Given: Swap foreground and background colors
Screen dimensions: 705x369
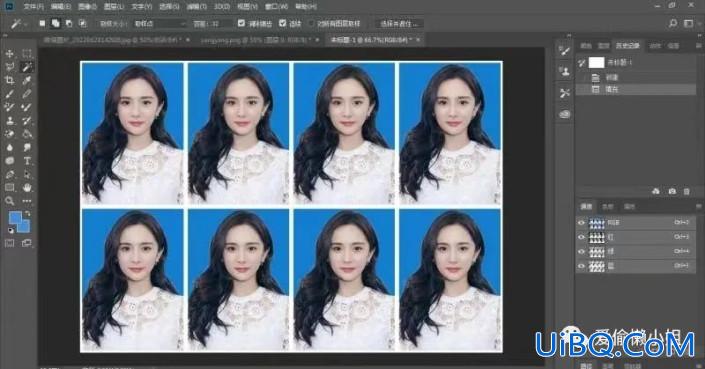Looking at the screenshot, I should (x=27, y=213).
